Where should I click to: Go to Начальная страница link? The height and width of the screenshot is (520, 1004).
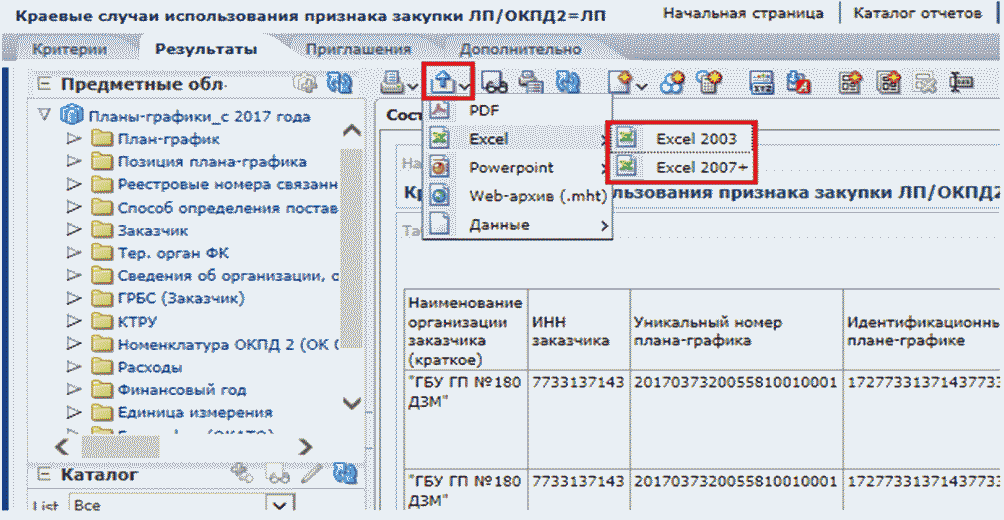click(x=743, y=13)
